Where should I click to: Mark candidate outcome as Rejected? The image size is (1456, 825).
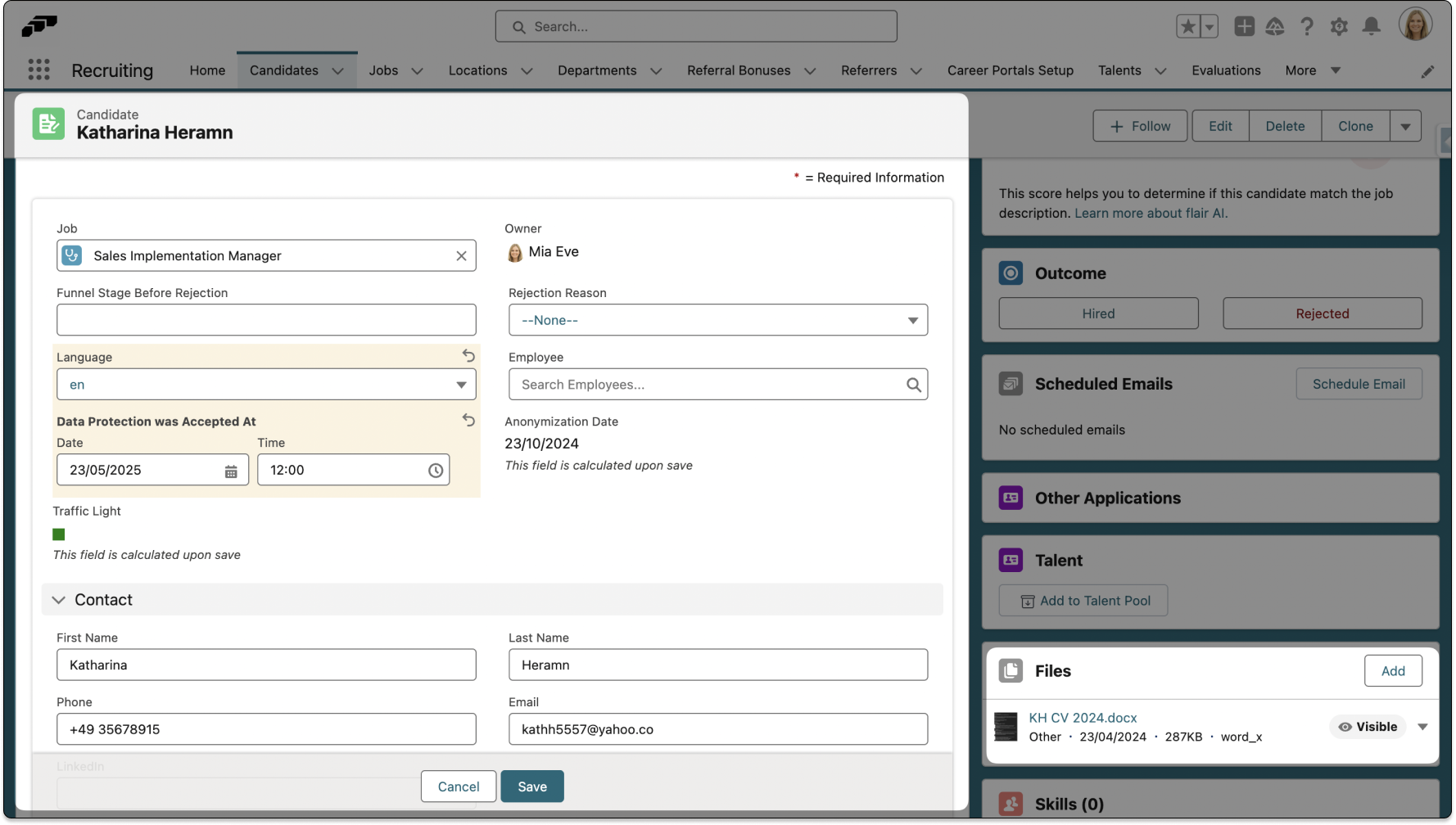coord(1322,313)
